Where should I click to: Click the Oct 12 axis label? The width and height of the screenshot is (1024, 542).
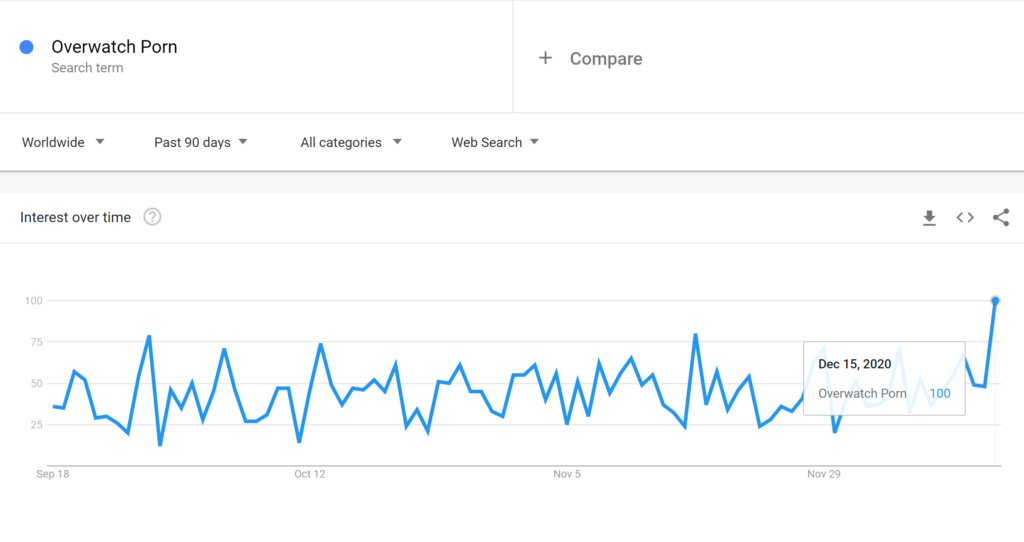(310, 474)
